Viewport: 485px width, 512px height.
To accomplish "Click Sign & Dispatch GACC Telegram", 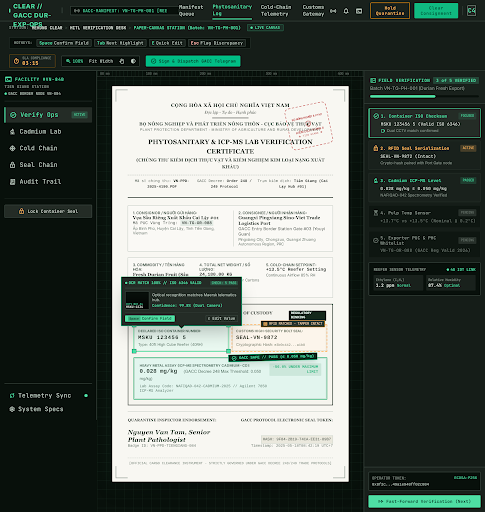I will pos(193,61).
